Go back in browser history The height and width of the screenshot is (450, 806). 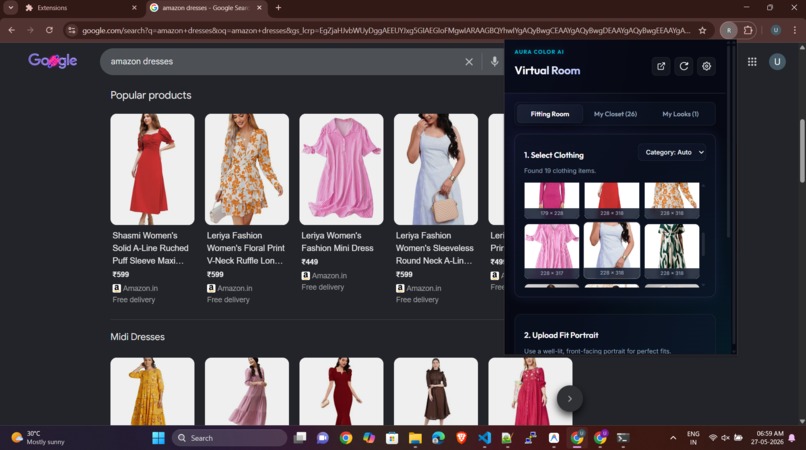coord(11,30)
